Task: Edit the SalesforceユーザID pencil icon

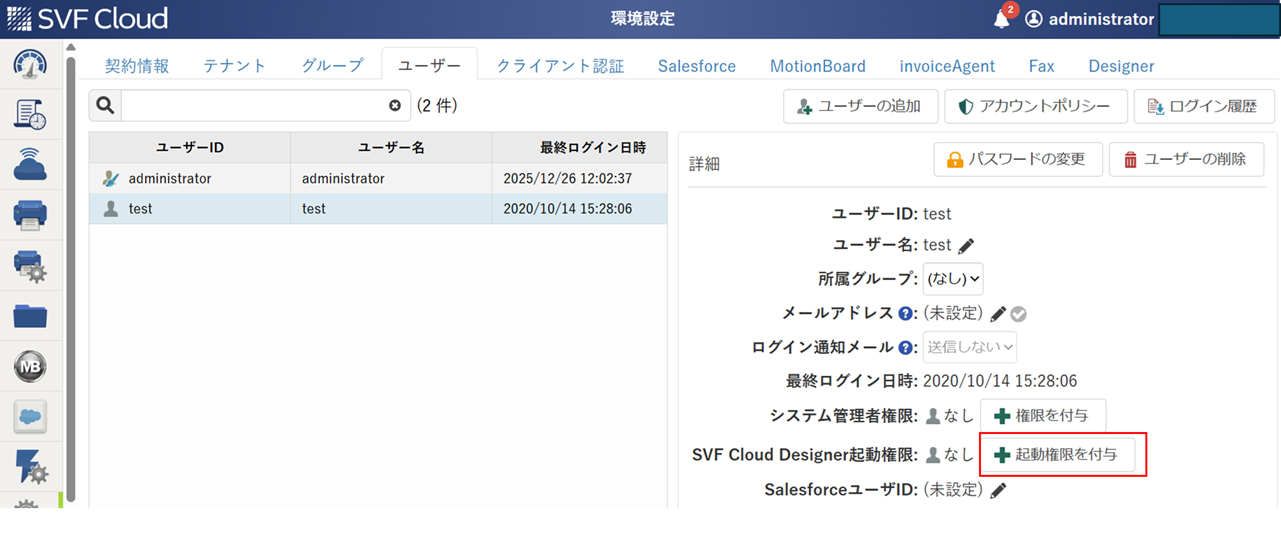Action: pyautogui.click(x=998, y=490)
